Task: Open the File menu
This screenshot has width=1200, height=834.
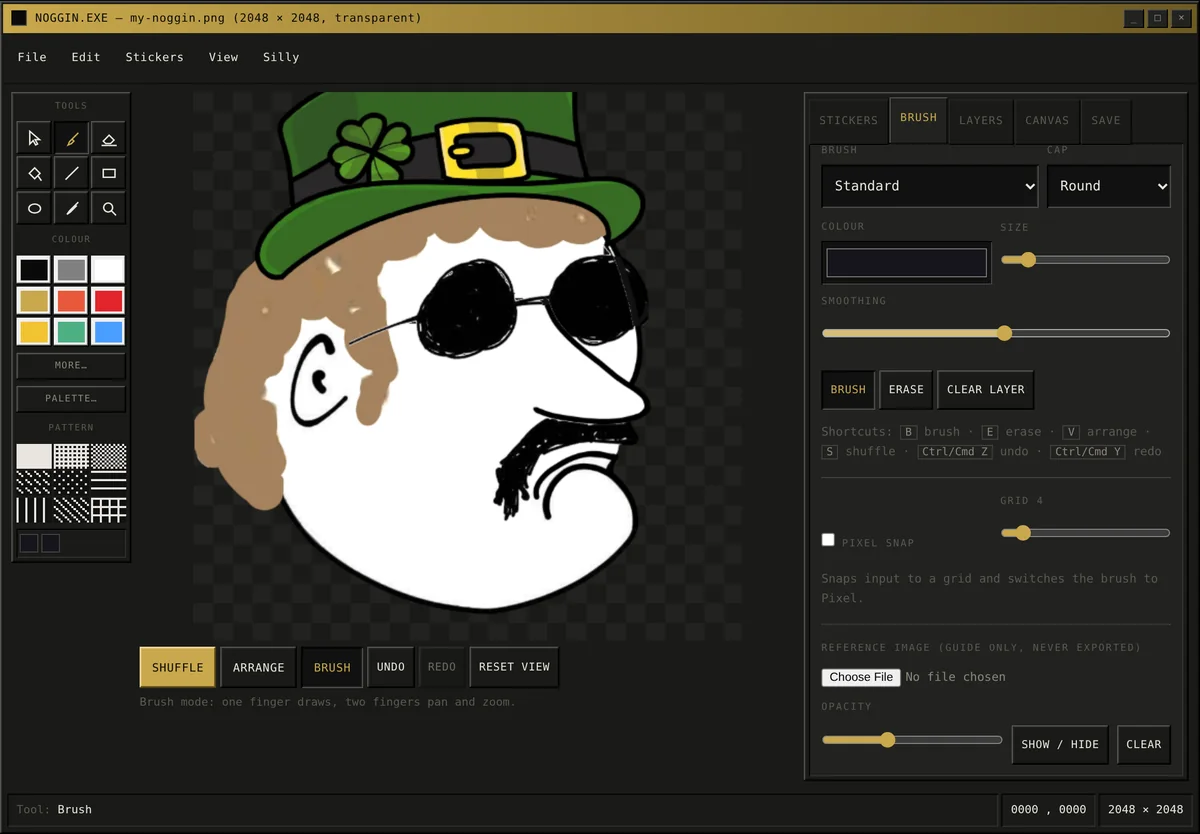Action: tap(32, 57)
